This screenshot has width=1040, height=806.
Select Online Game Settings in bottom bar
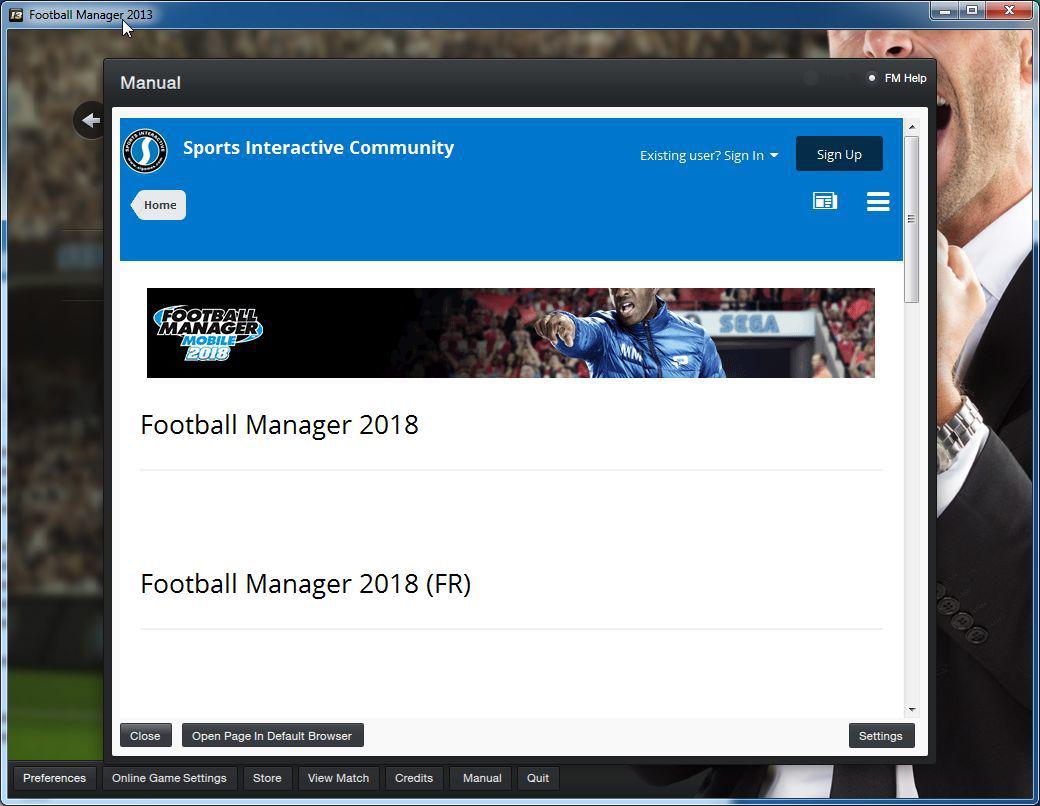tap(169, 778)
